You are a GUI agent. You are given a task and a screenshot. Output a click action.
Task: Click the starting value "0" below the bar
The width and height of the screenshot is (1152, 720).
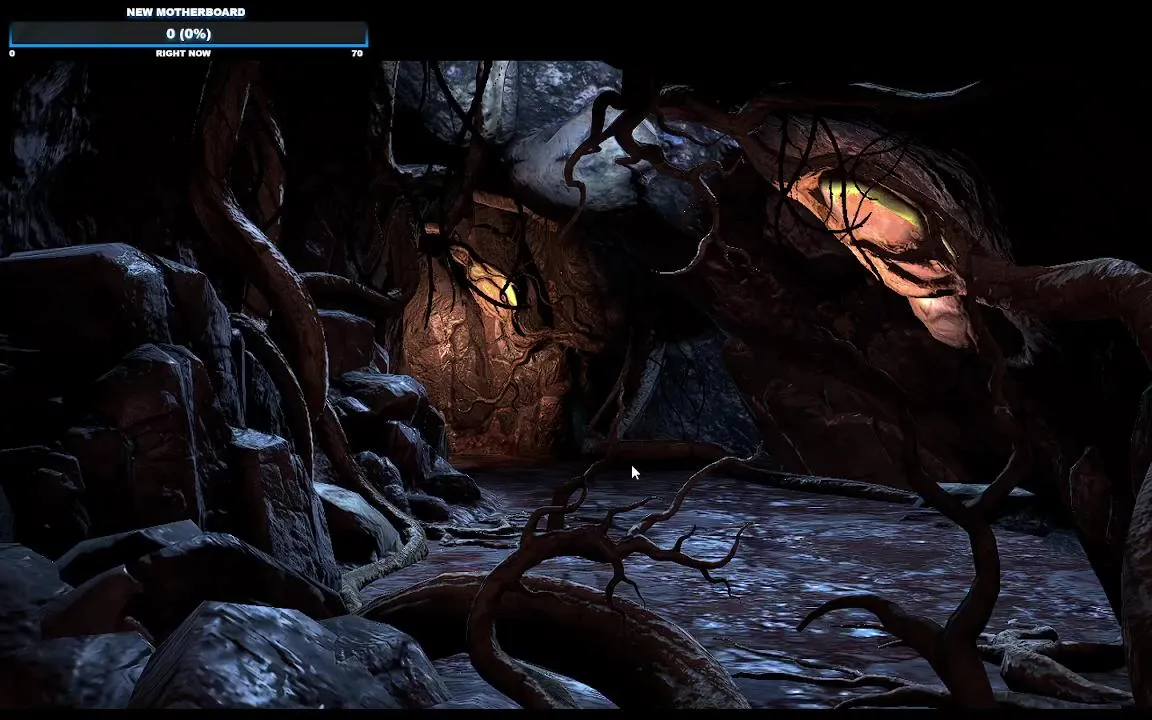pos(12,54)
